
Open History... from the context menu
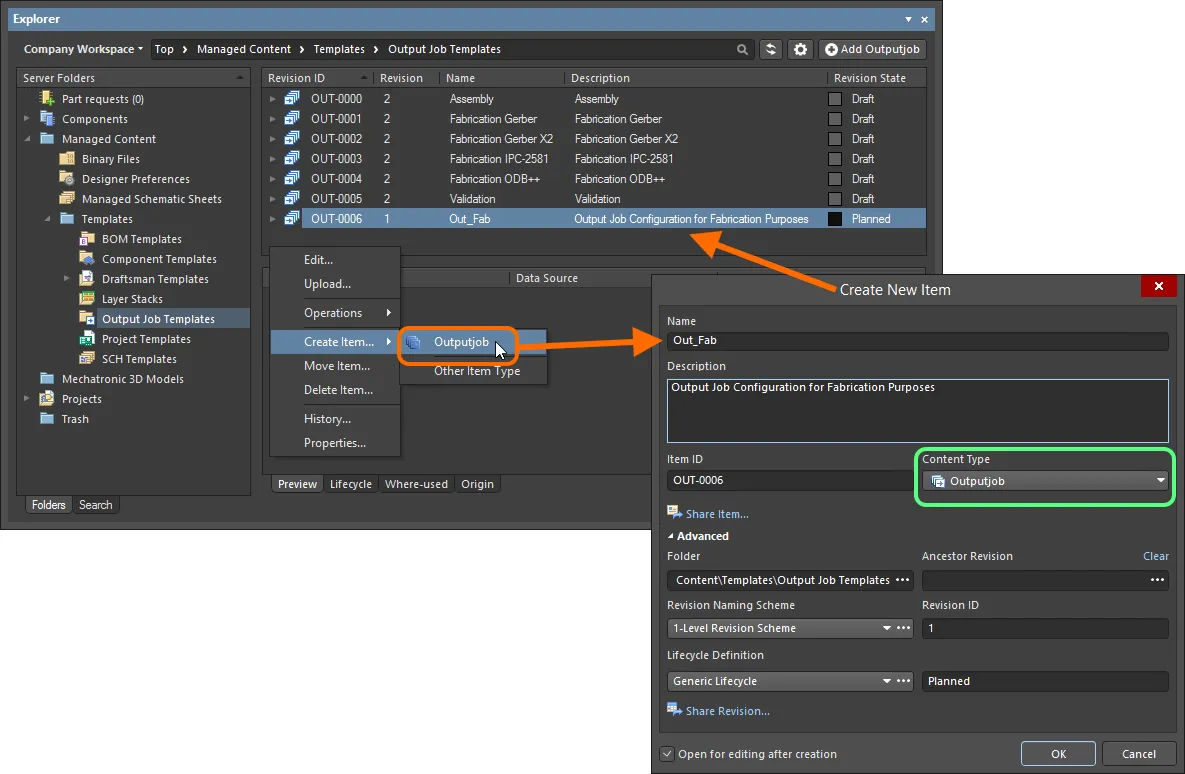[335, 419]
